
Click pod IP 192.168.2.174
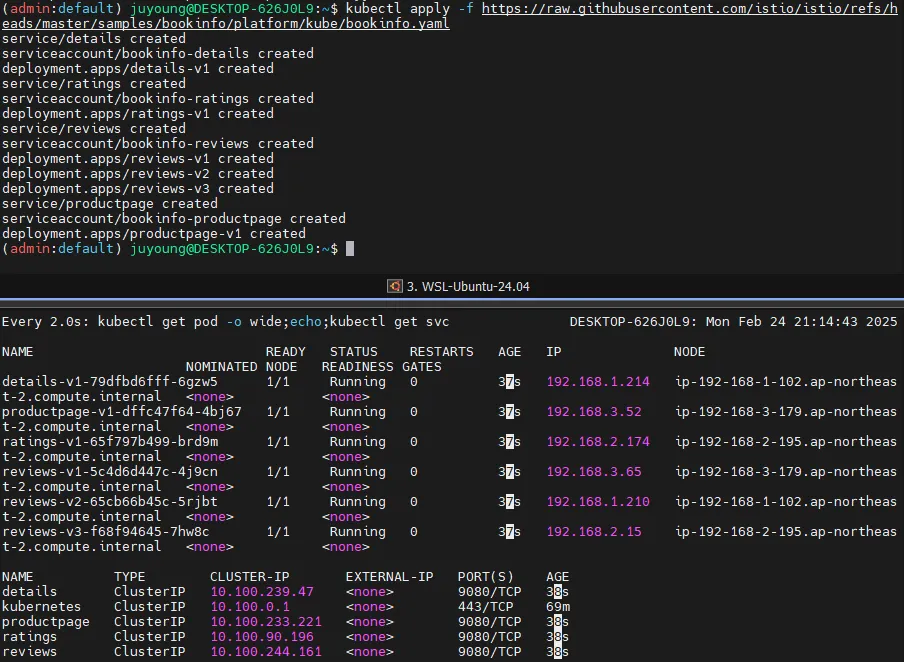click(x=598, y=442)
